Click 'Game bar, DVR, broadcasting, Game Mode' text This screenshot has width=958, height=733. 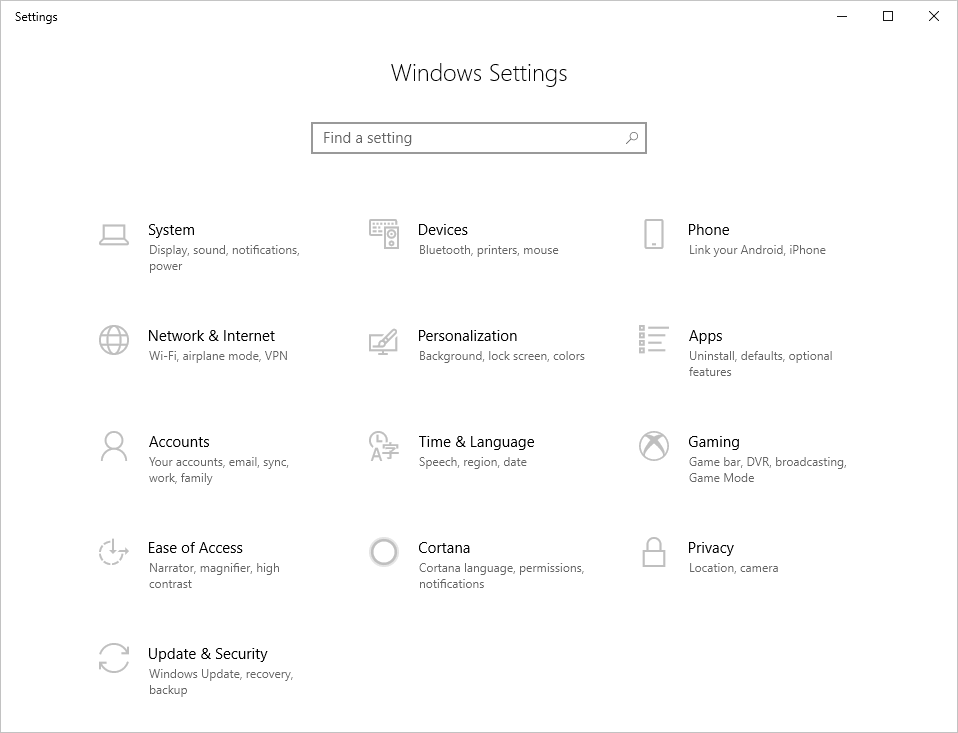click(767, 470)
